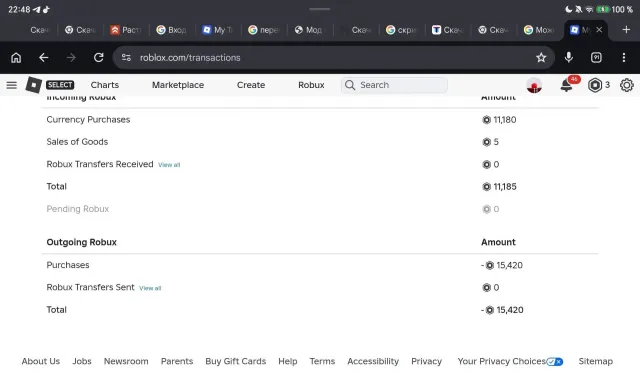640x384 pixels.
Task: Switch to the 'Мод' browser tab
Action: (x=309, y=30)
